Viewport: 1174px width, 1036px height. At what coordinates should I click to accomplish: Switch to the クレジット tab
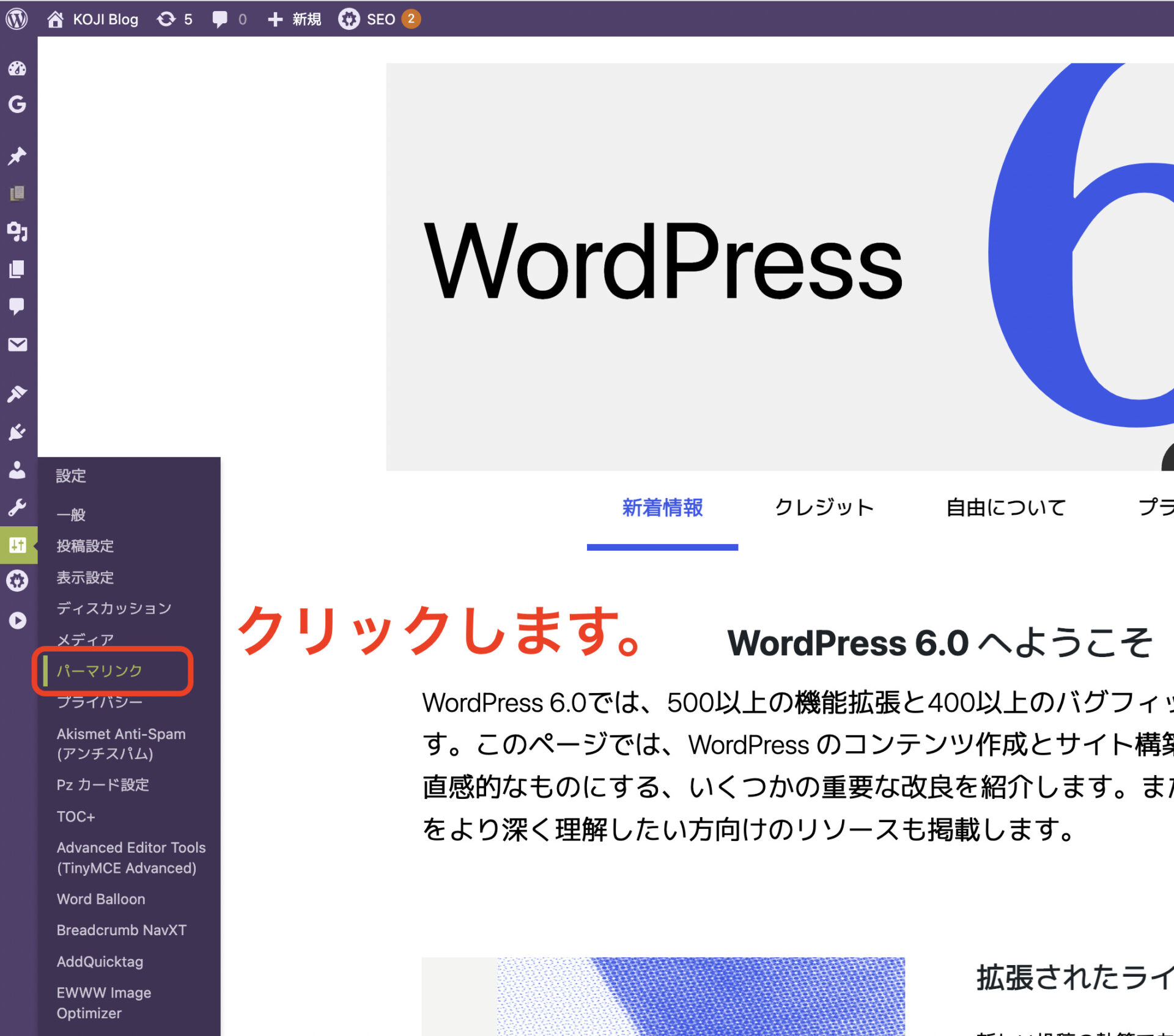click(824, 508)
